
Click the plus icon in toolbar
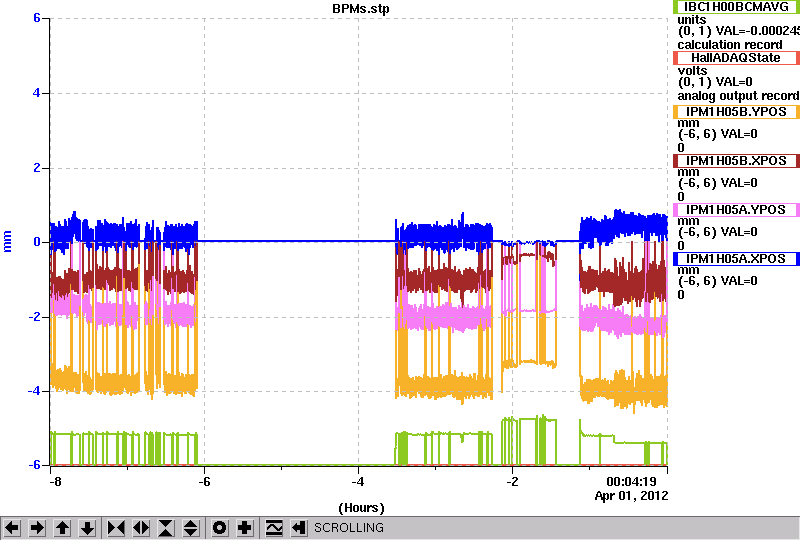[245, 528]
